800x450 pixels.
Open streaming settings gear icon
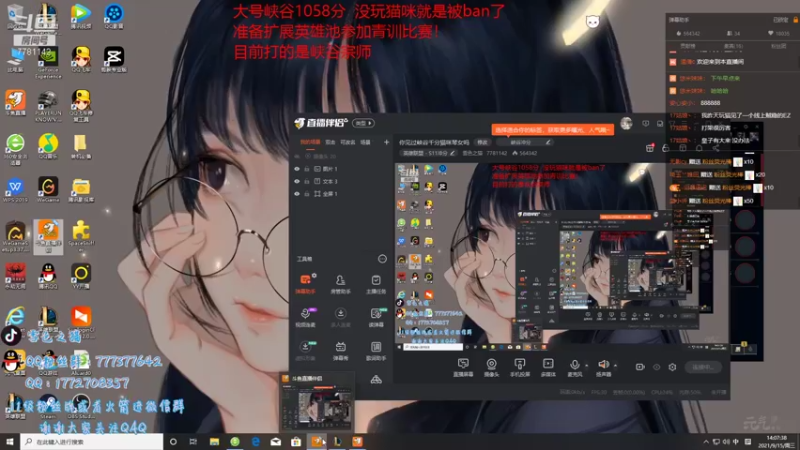tap(672, 367)
